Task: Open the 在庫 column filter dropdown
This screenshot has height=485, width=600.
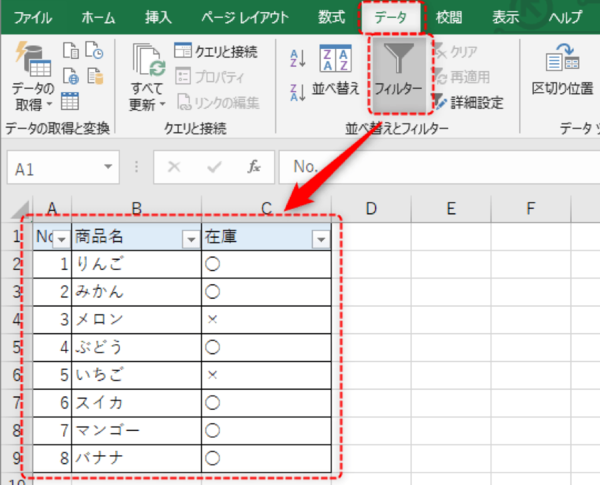Action: coord(321,240)
